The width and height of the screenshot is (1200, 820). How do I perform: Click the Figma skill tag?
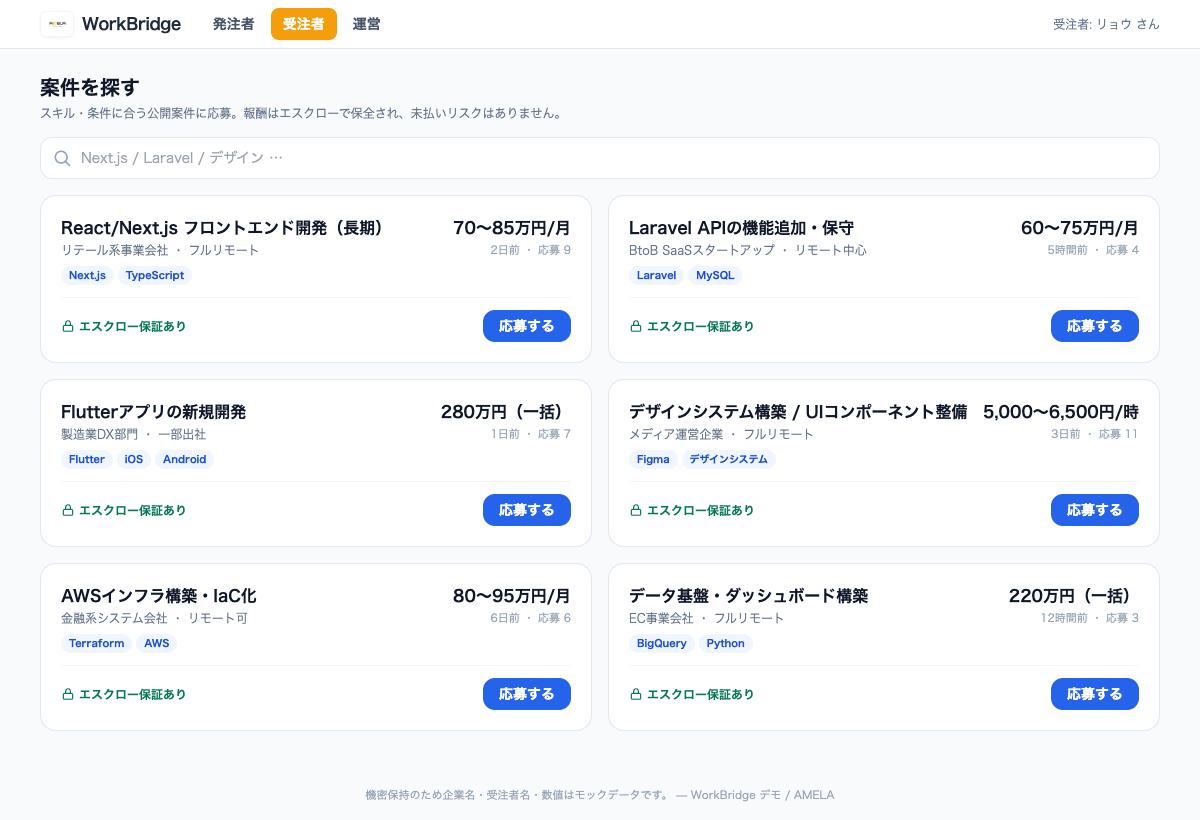[x=653, y=459]
